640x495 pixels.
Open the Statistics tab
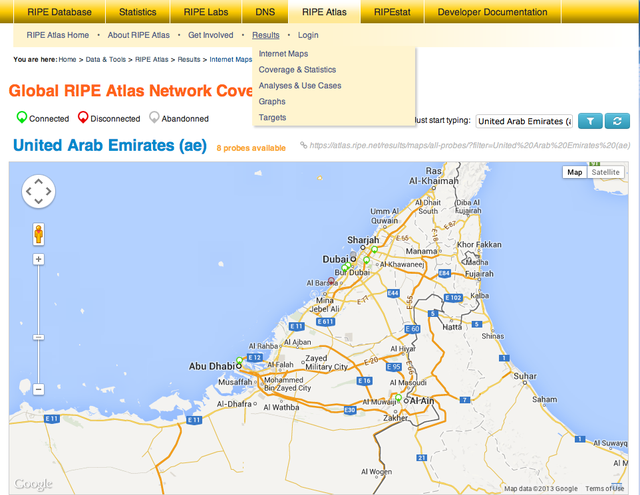pos(138,12)
